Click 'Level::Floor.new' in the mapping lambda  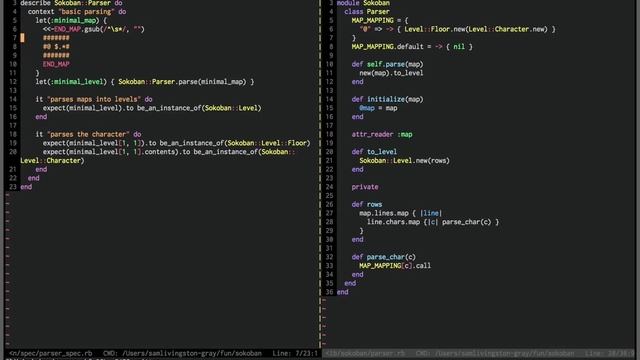coord(434,29)
